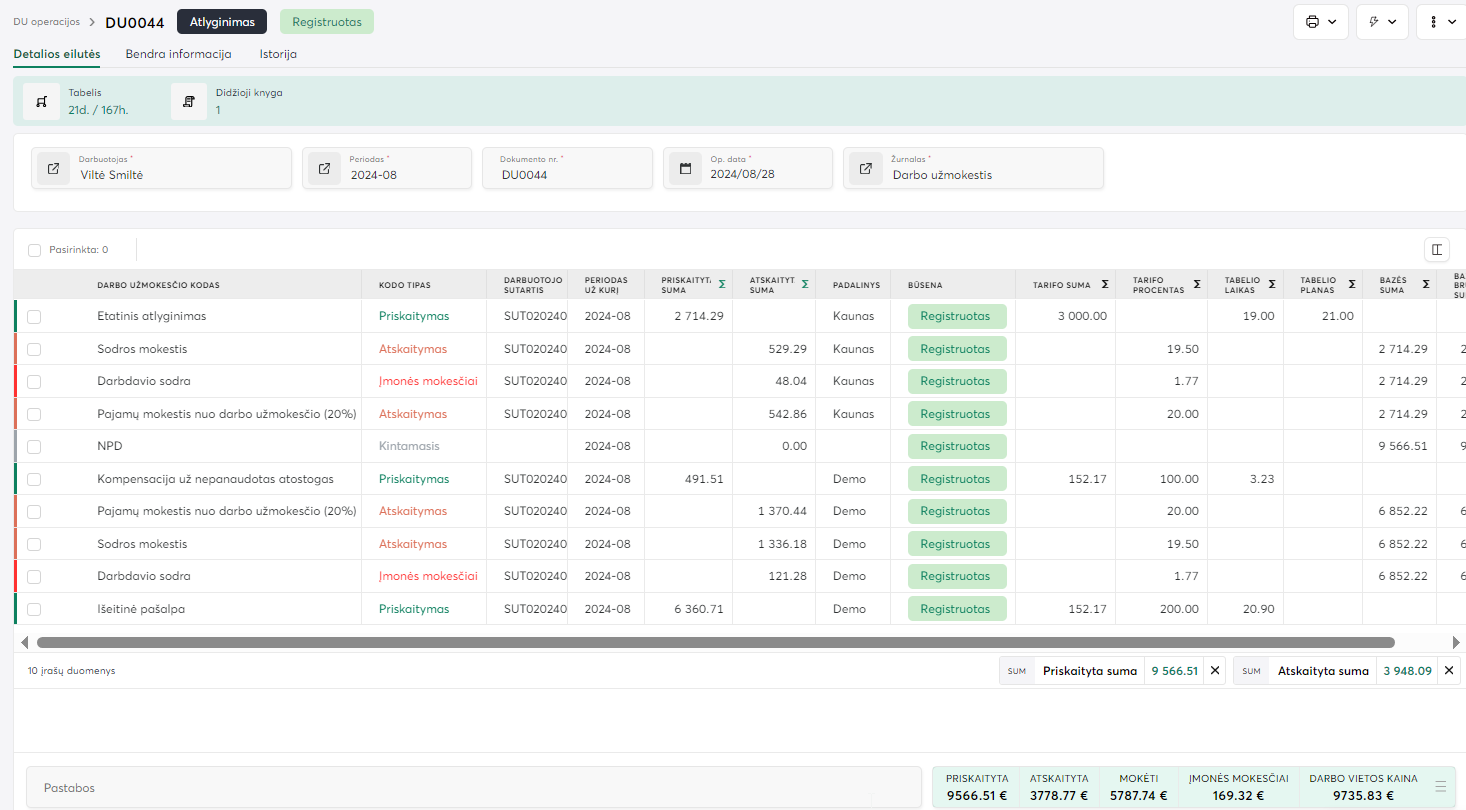
Task: Open the Tabelis timesheet icon
Action: point(41,102)
